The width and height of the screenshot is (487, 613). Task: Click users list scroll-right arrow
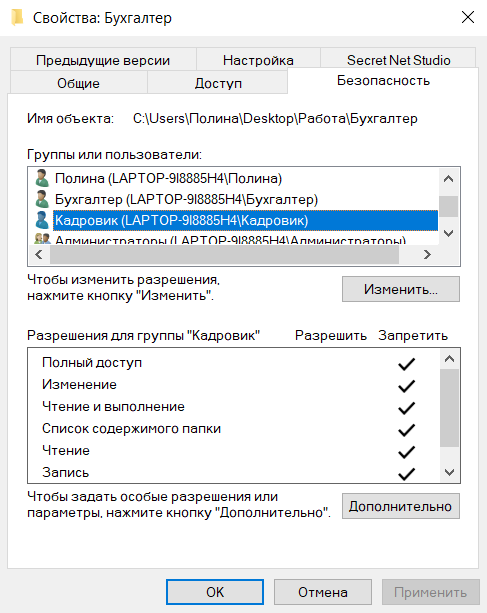click(x=427, y=255)
